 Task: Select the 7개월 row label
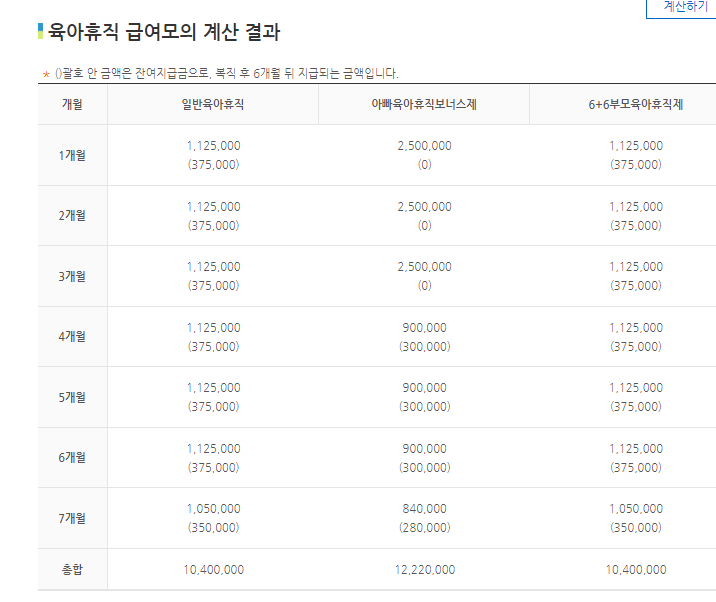tap(72, 518)
